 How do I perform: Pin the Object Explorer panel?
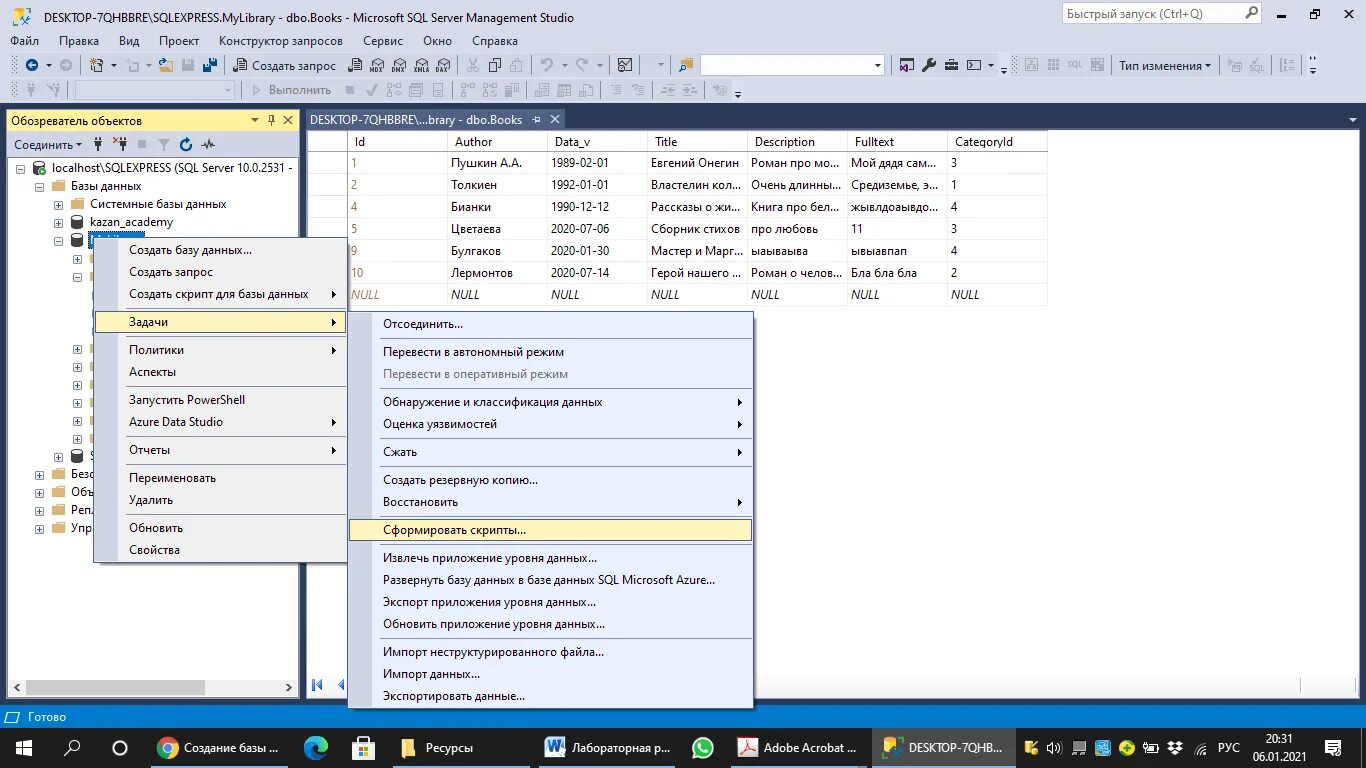271,120
